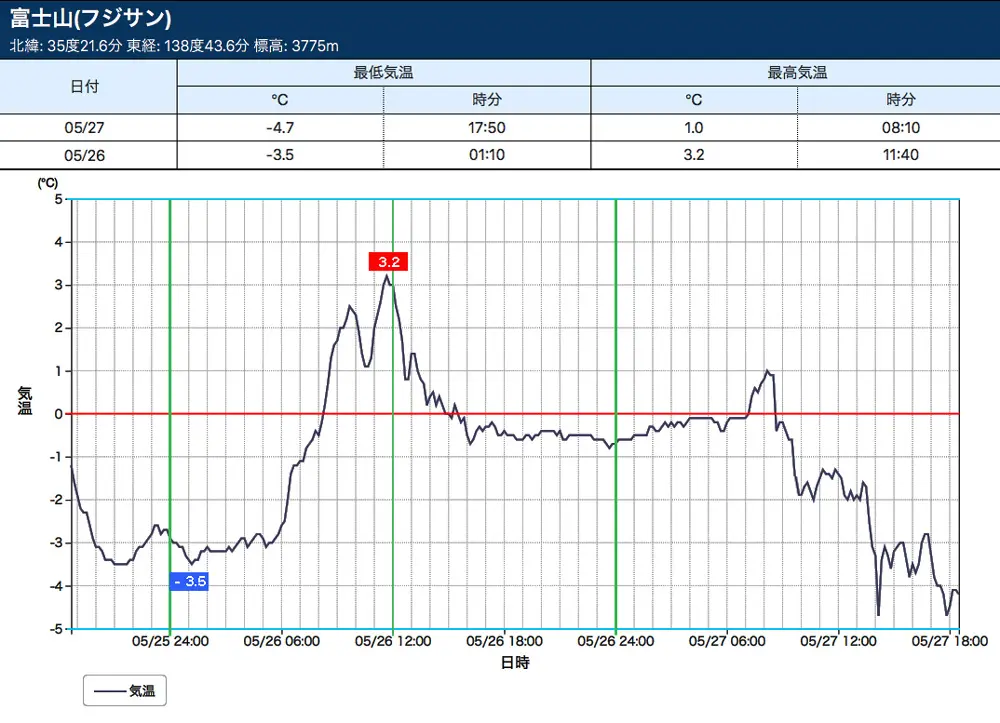Click the 最高気温 table header

pyautogui.click(x=797, y=73)
